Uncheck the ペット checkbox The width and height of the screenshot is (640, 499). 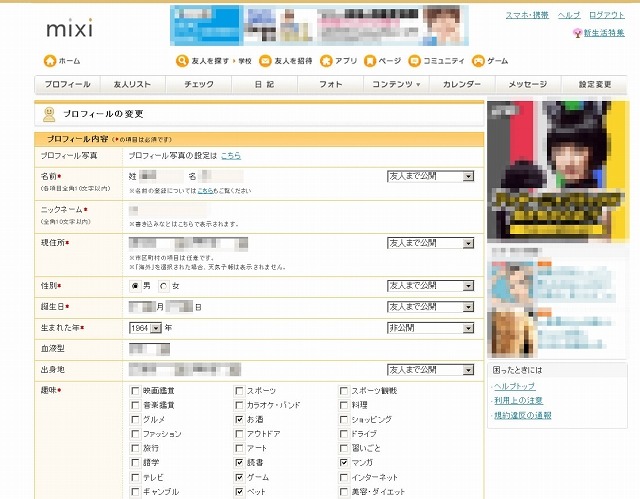[239, 492]
